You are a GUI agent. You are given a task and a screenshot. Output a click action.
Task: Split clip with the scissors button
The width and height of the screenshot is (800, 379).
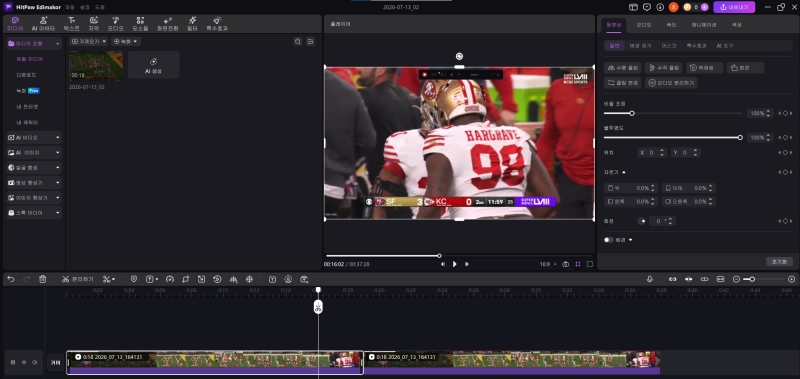[78, 279]
